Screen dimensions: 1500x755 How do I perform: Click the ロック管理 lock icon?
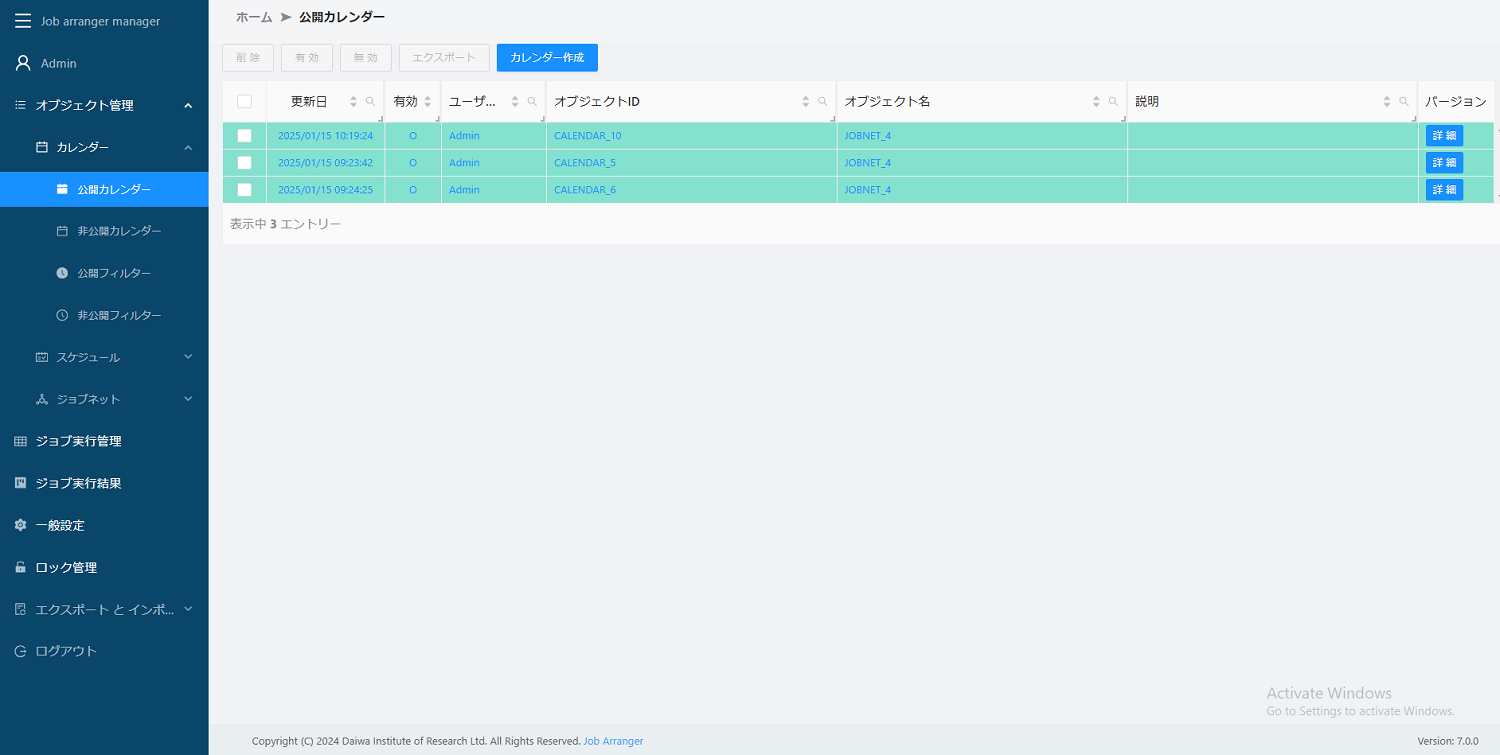click(20, 567)
